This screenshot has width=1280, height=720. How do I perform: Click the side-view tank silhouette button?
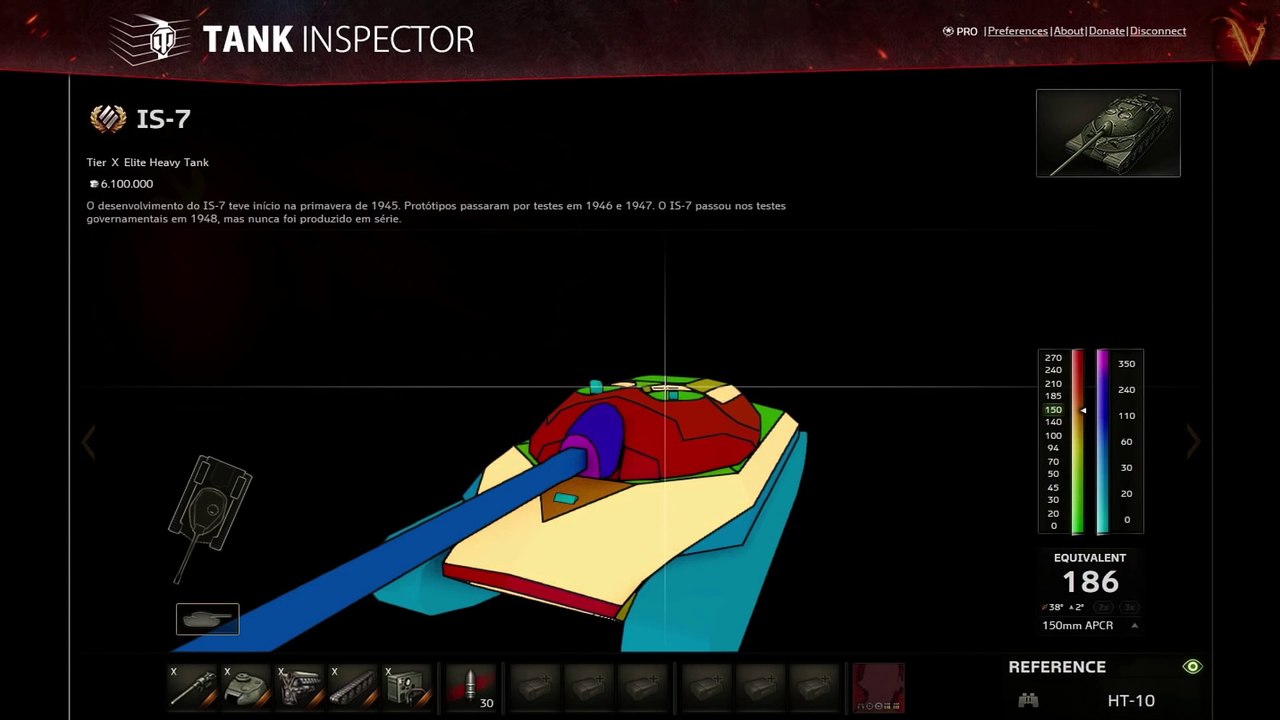(x=208, y=619)
